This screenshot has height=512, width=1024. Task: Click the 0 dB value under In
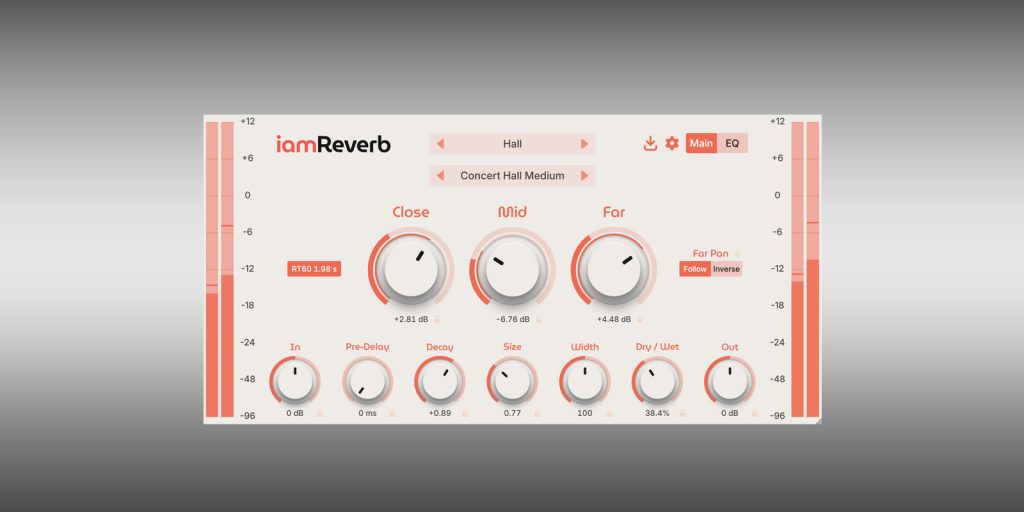(295, 413)
